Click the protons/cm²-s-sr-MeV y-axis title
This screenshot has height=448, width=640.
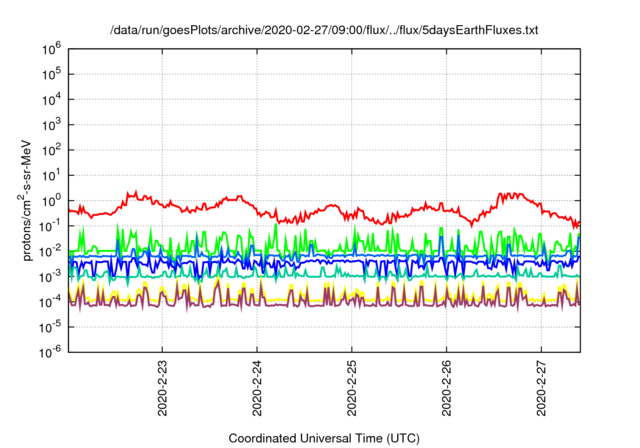pyautogui.click(x=25, y=200)
